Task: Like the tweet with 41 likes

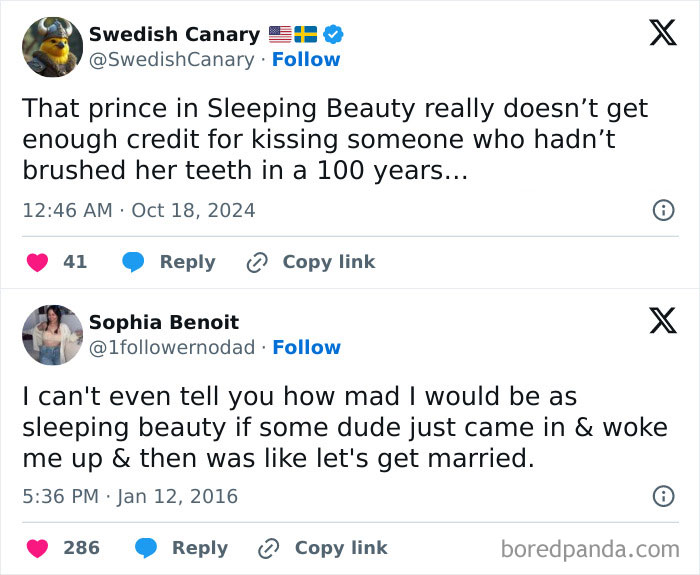Action: (37, 262)
